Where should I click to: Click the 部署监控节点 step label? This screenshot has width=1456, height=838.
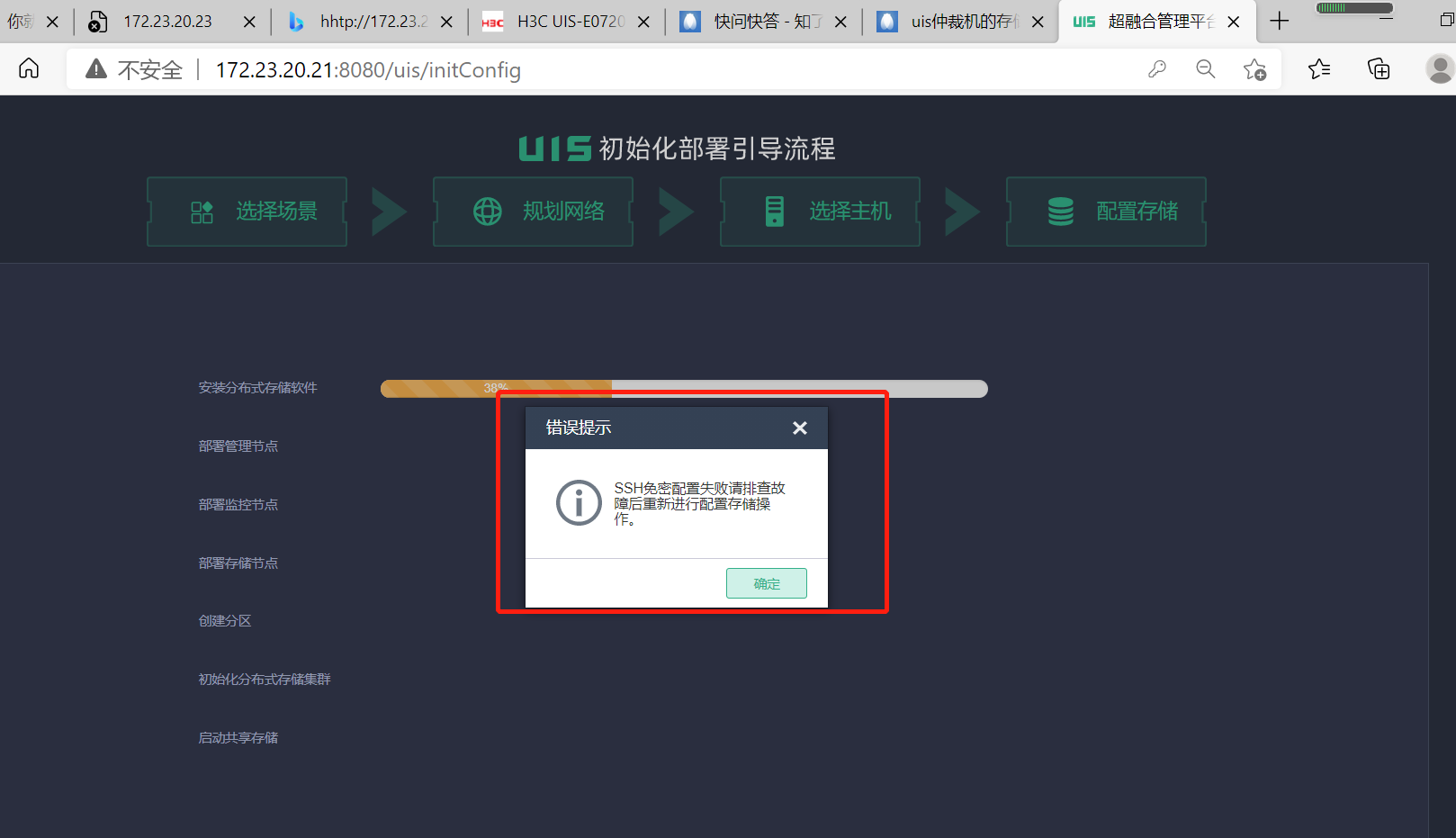(238, 505)
